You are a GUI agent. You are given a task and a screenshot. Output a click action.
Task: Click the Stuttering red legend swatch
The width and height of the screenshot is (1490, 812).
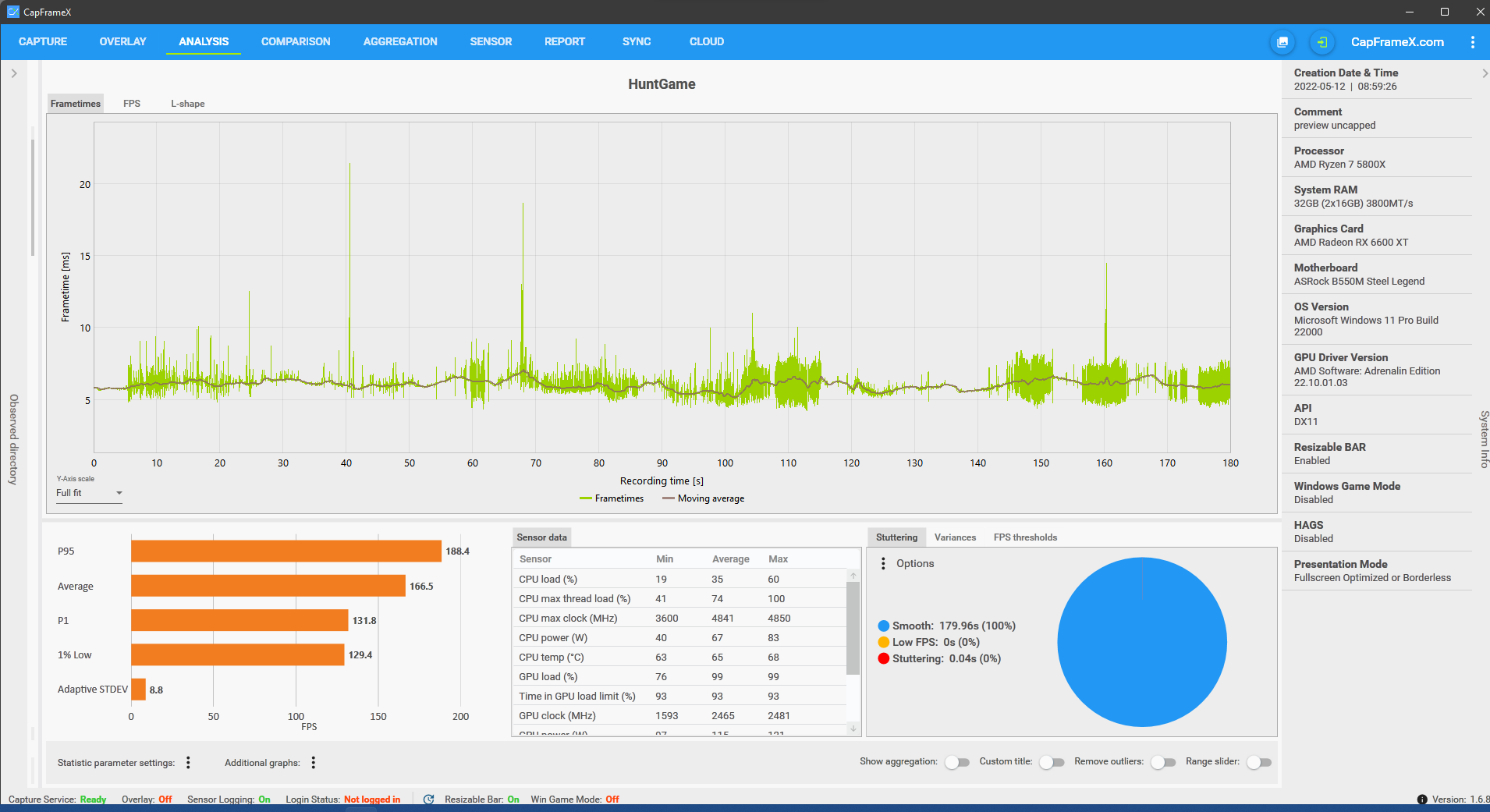pyautogui.click(x=884, y=658)
